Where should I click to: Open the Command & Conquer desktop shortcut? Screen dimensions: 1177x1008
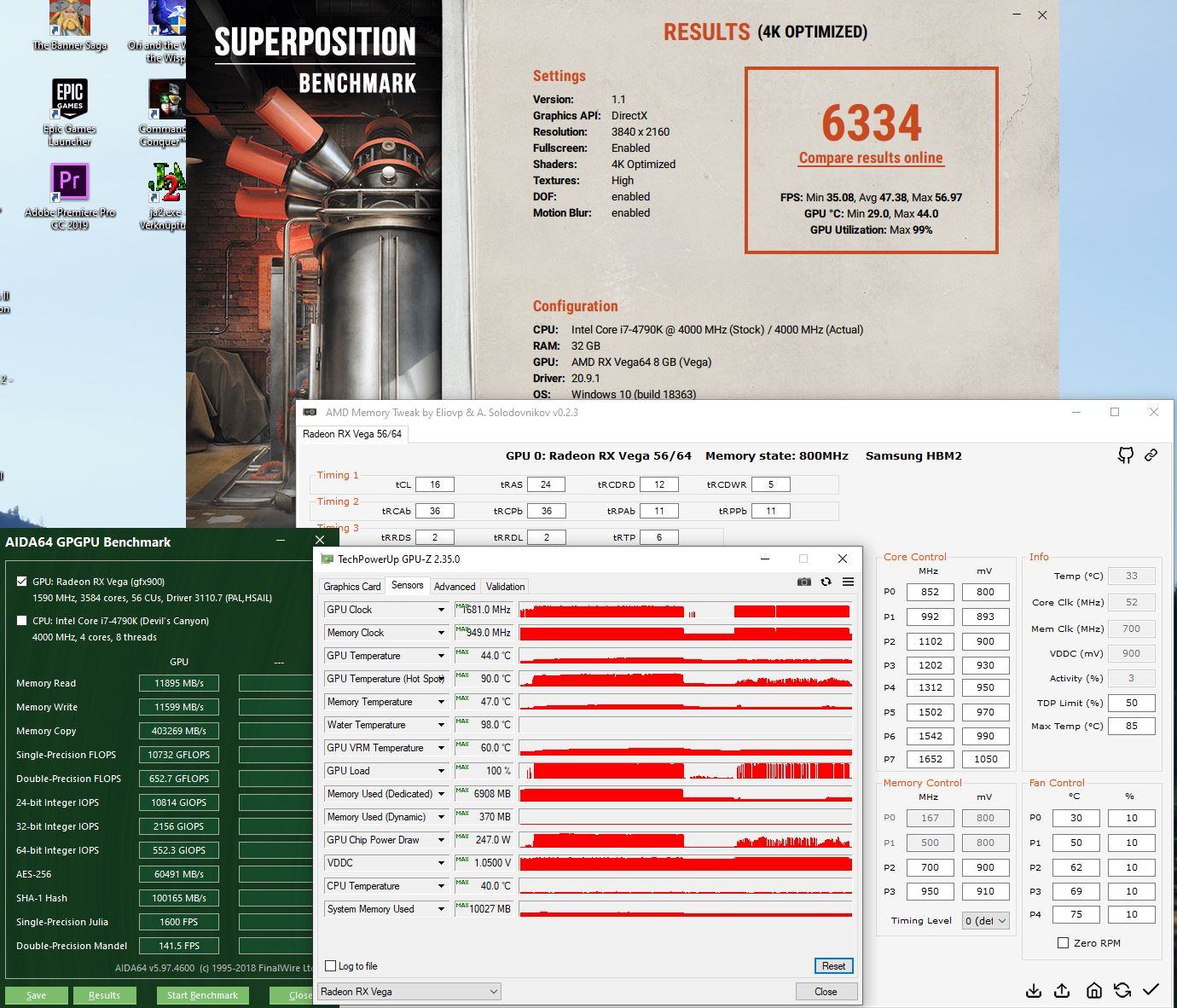164,113
